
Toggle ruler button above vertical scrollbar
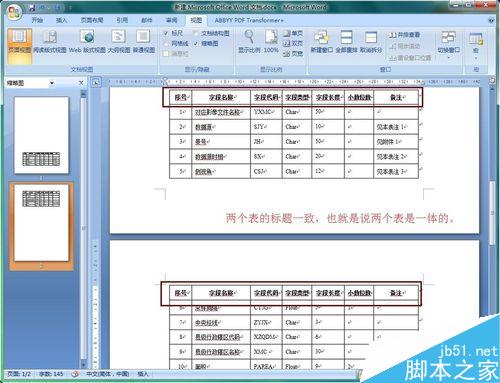pos(492,80)
